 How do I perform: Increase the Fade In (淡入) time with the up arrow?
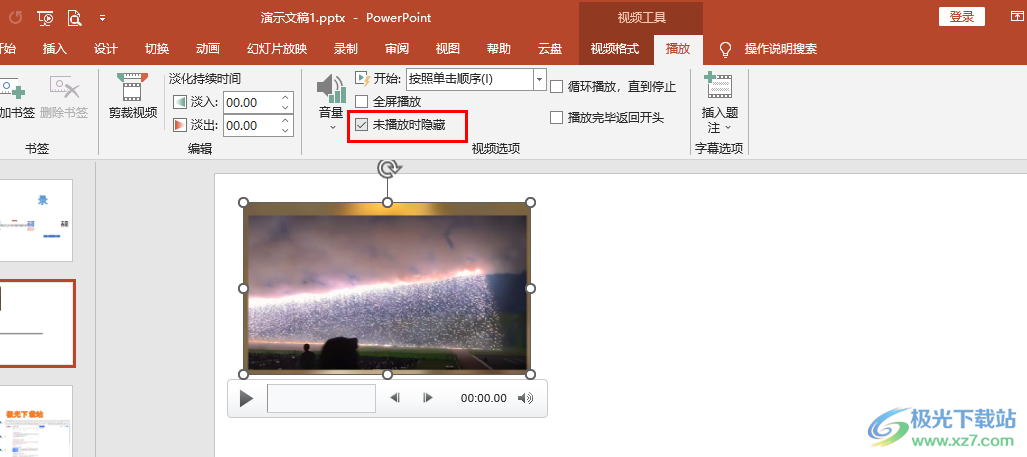(286, 97)
